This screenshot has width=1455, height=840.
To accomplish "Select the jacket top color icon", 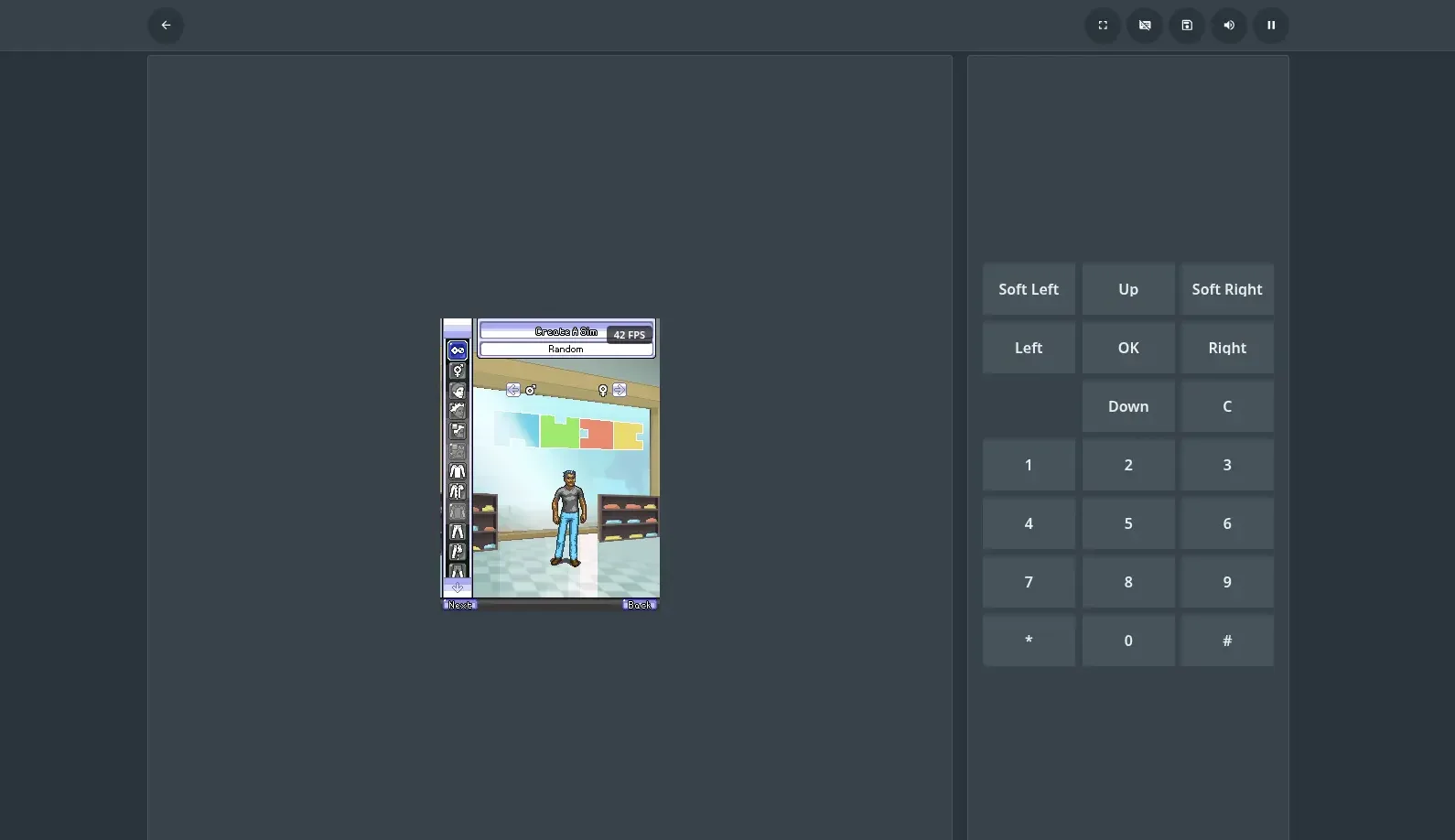I will 458,490.
